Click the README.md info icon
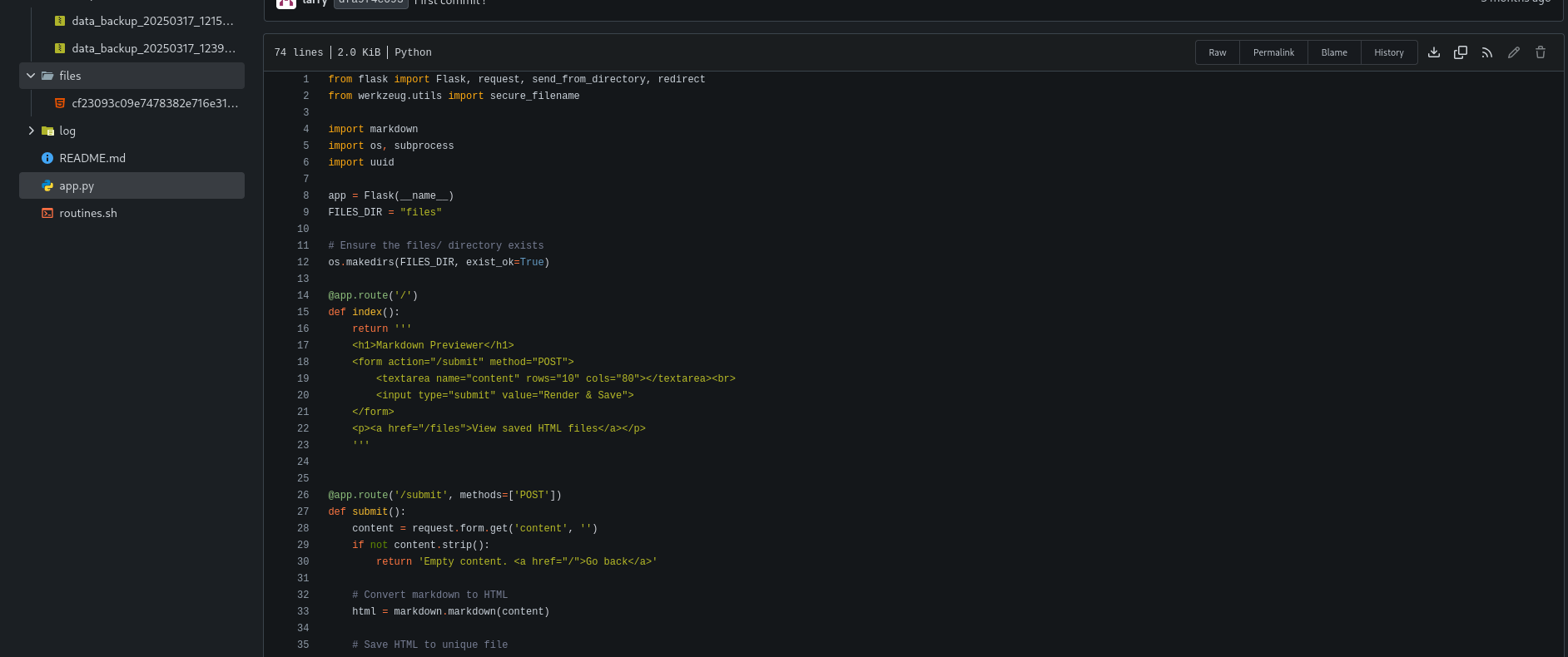Screen dimensions: 1568x657 (47, 158)
